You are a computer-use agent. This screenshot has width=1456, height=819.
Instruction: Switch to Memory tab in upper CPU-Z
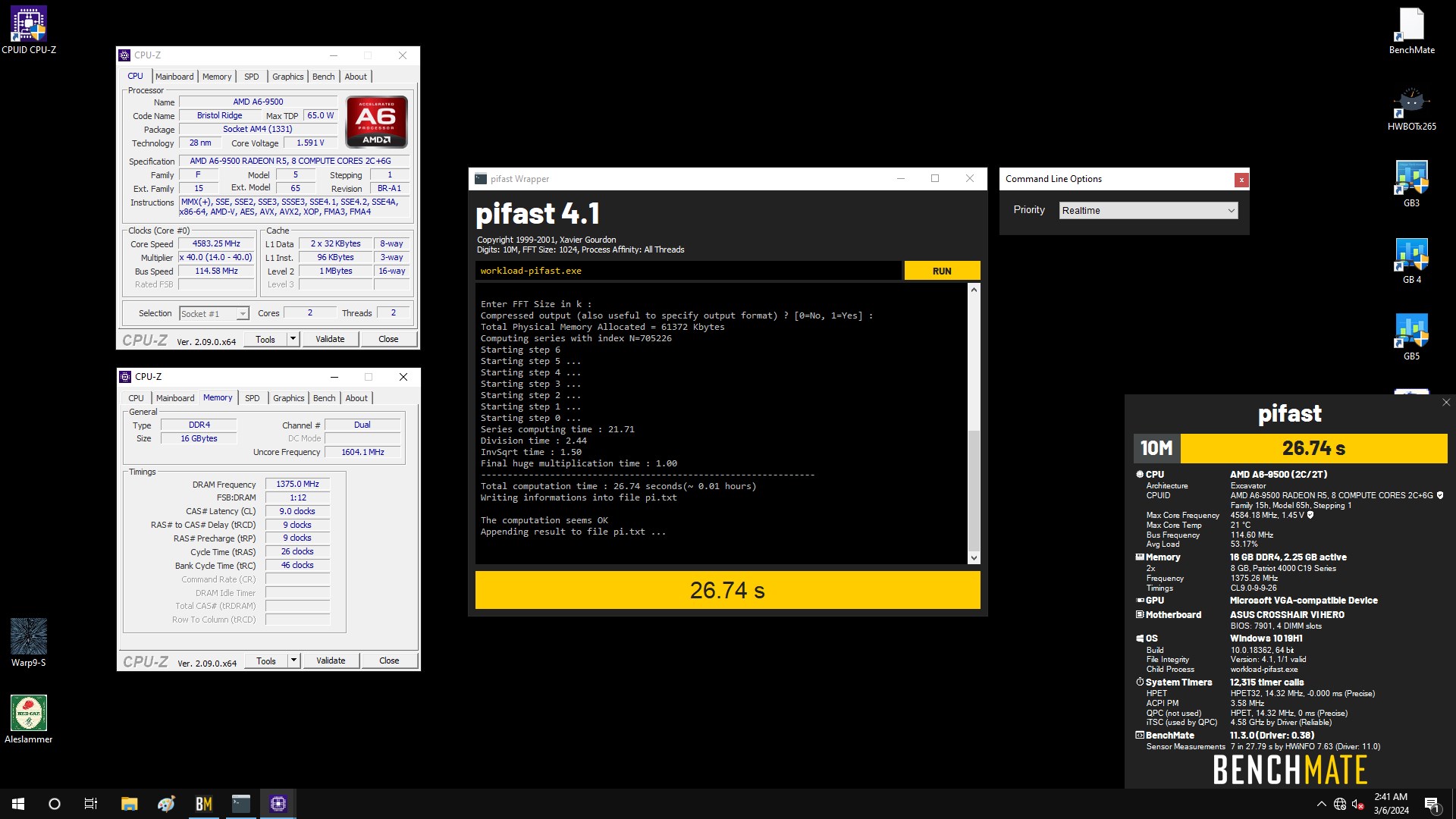point(217,77)
